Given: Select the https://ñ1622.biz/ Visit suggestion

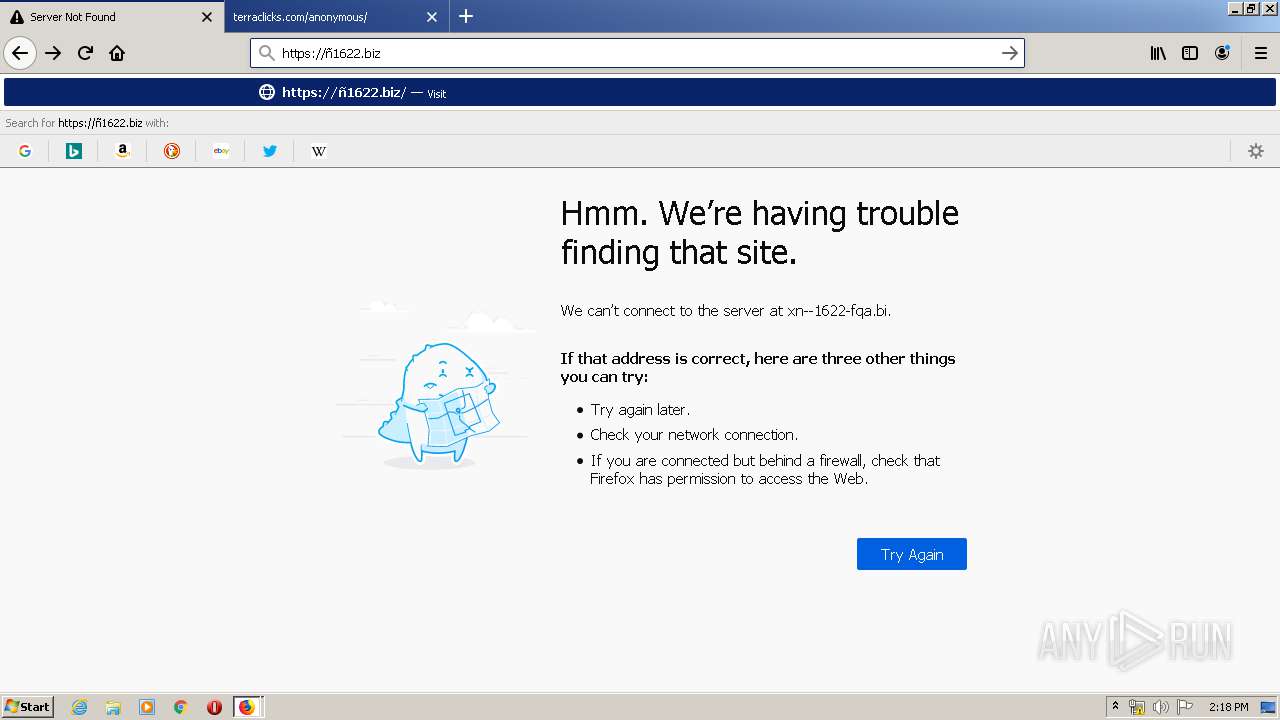Looking at the screenshot, I should pos(640,92).
